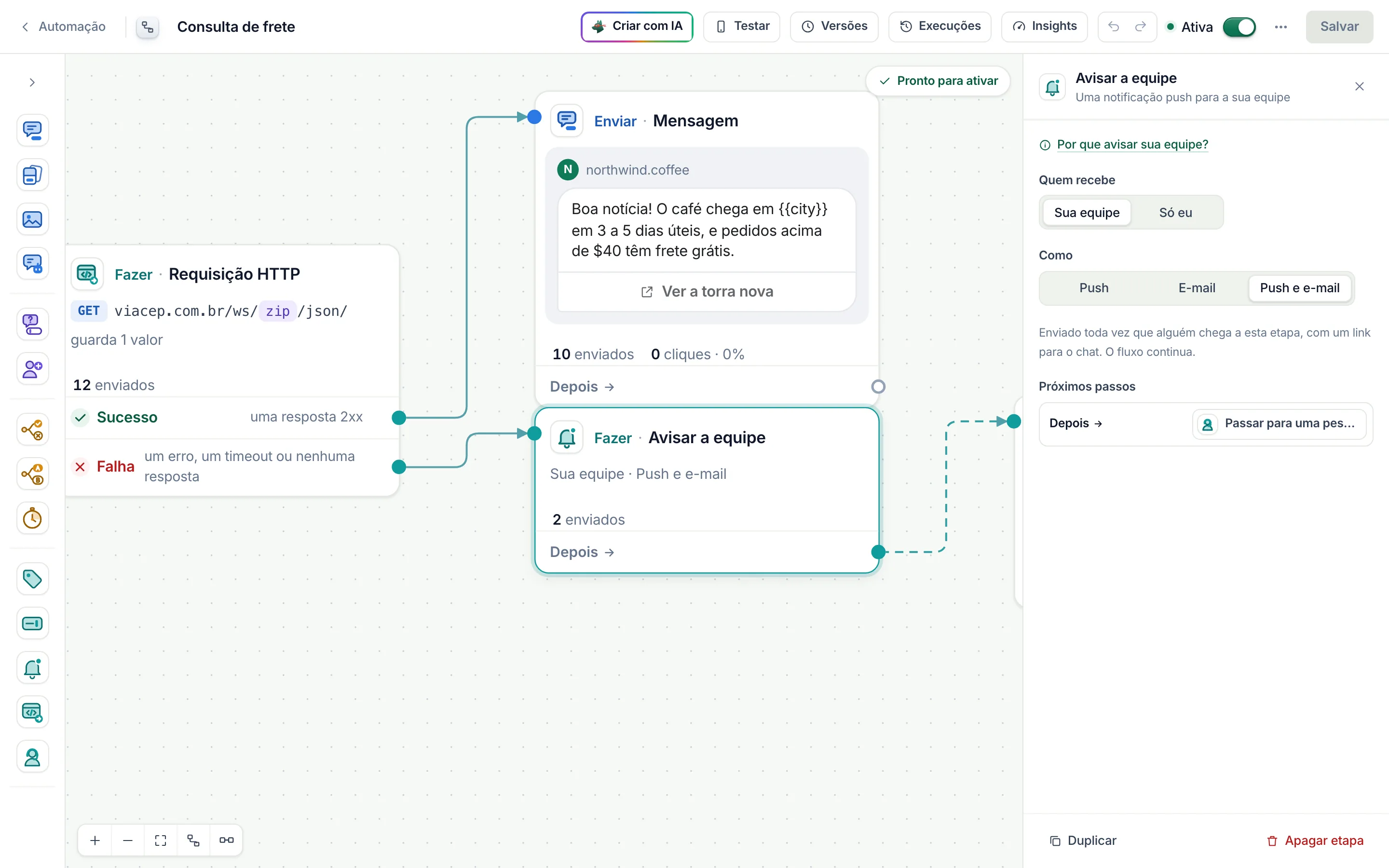Duplicate this step
1389x868 pixels.
pos(1082,841)
